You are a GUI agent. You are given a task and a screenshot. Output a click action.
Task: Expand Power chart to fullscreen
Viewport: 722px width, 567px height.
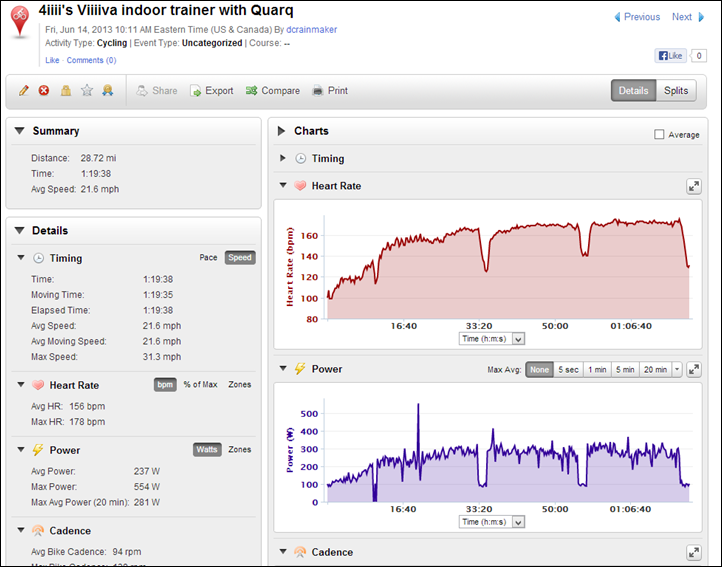(x=693, y=369)
